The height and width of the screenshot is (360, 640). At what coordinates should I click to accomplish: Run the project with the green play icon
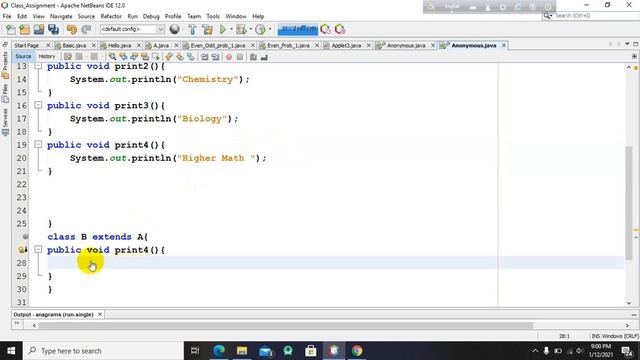[x=223, y=29]
